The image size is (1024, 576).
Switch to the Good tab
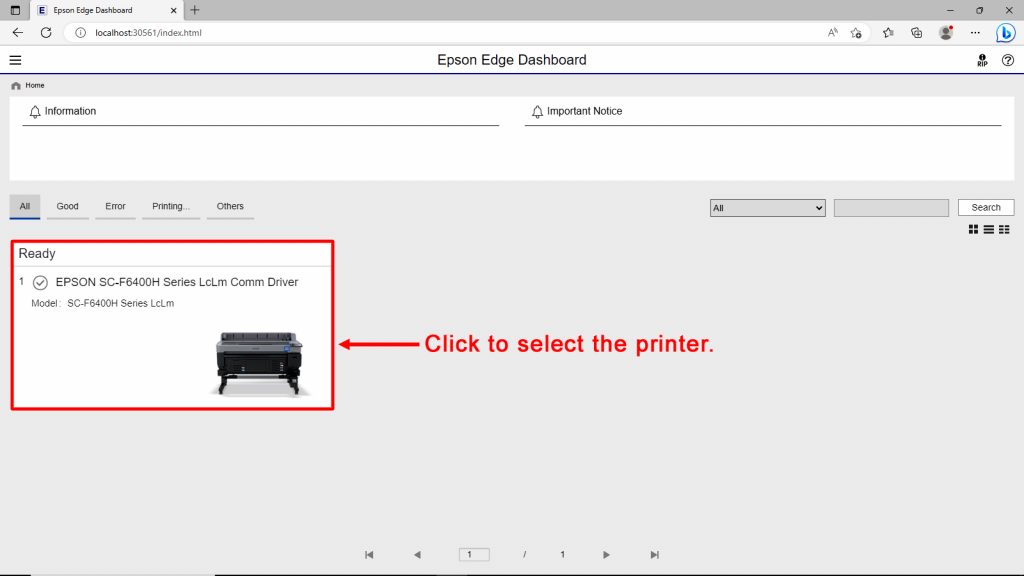point(67,206)
